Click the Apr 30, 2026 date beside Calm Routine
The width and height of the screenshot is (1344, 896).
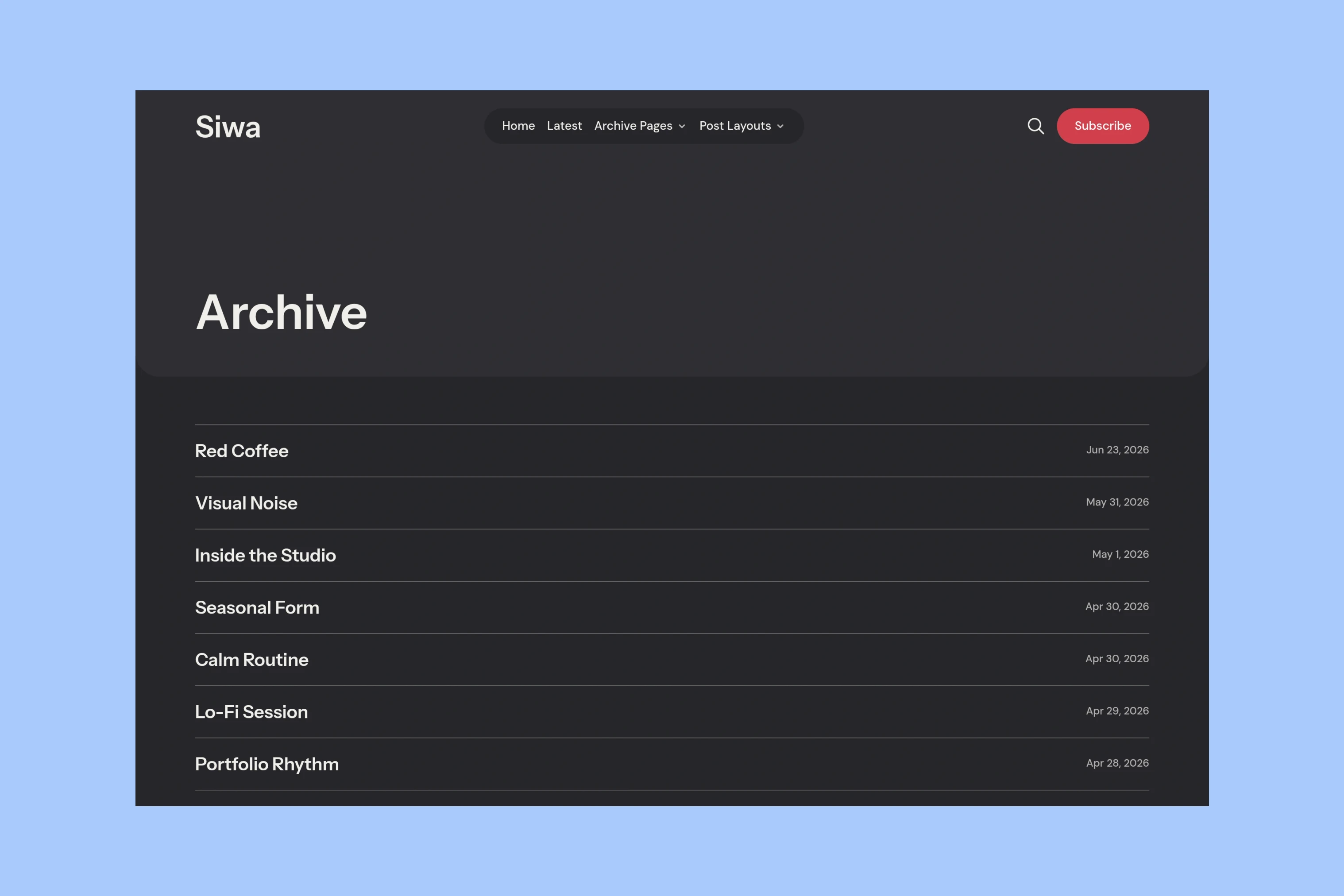[1116, 658]
